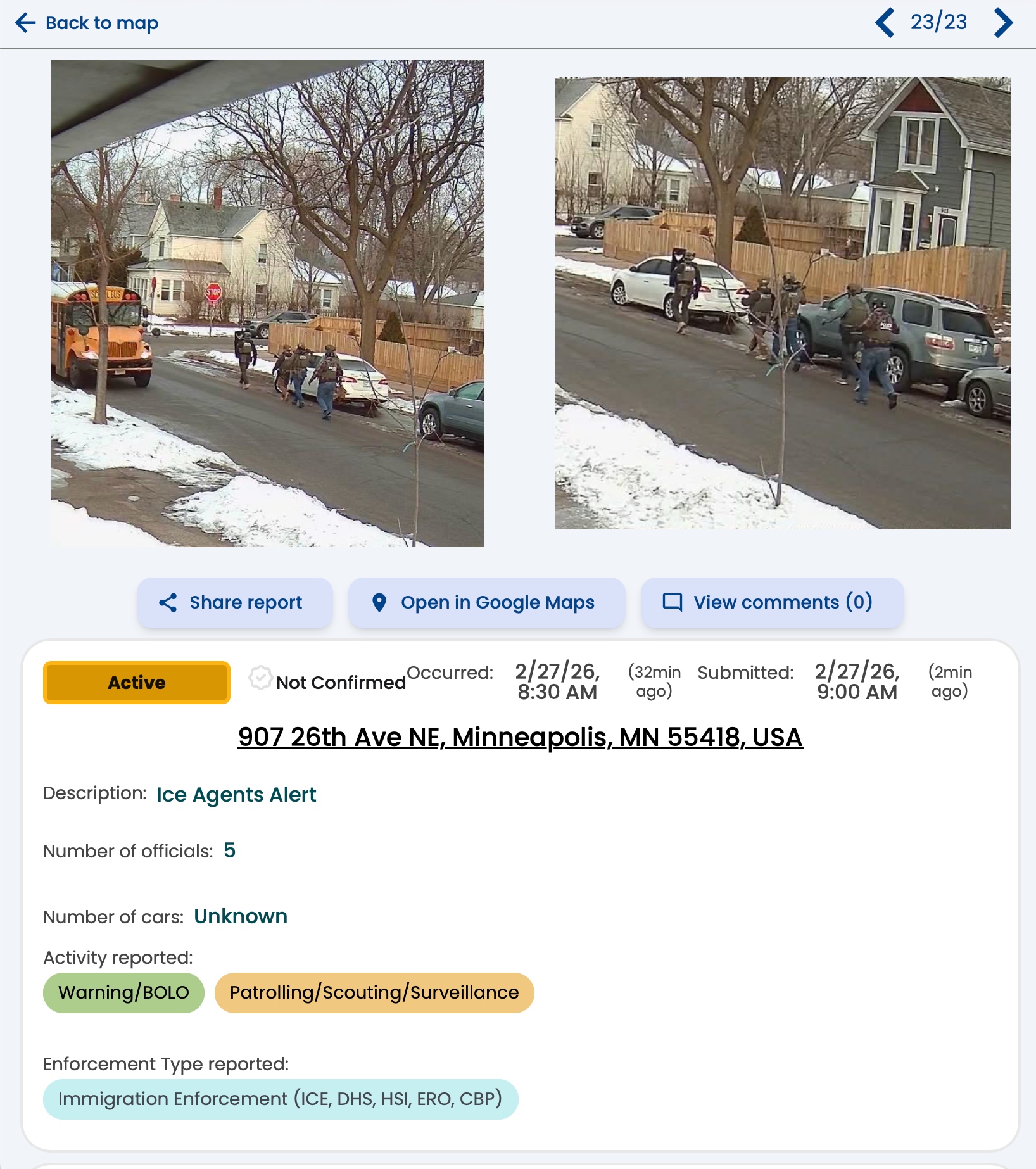
Task: Click the Not Confirmed badge icon
Action: (260, 678)
